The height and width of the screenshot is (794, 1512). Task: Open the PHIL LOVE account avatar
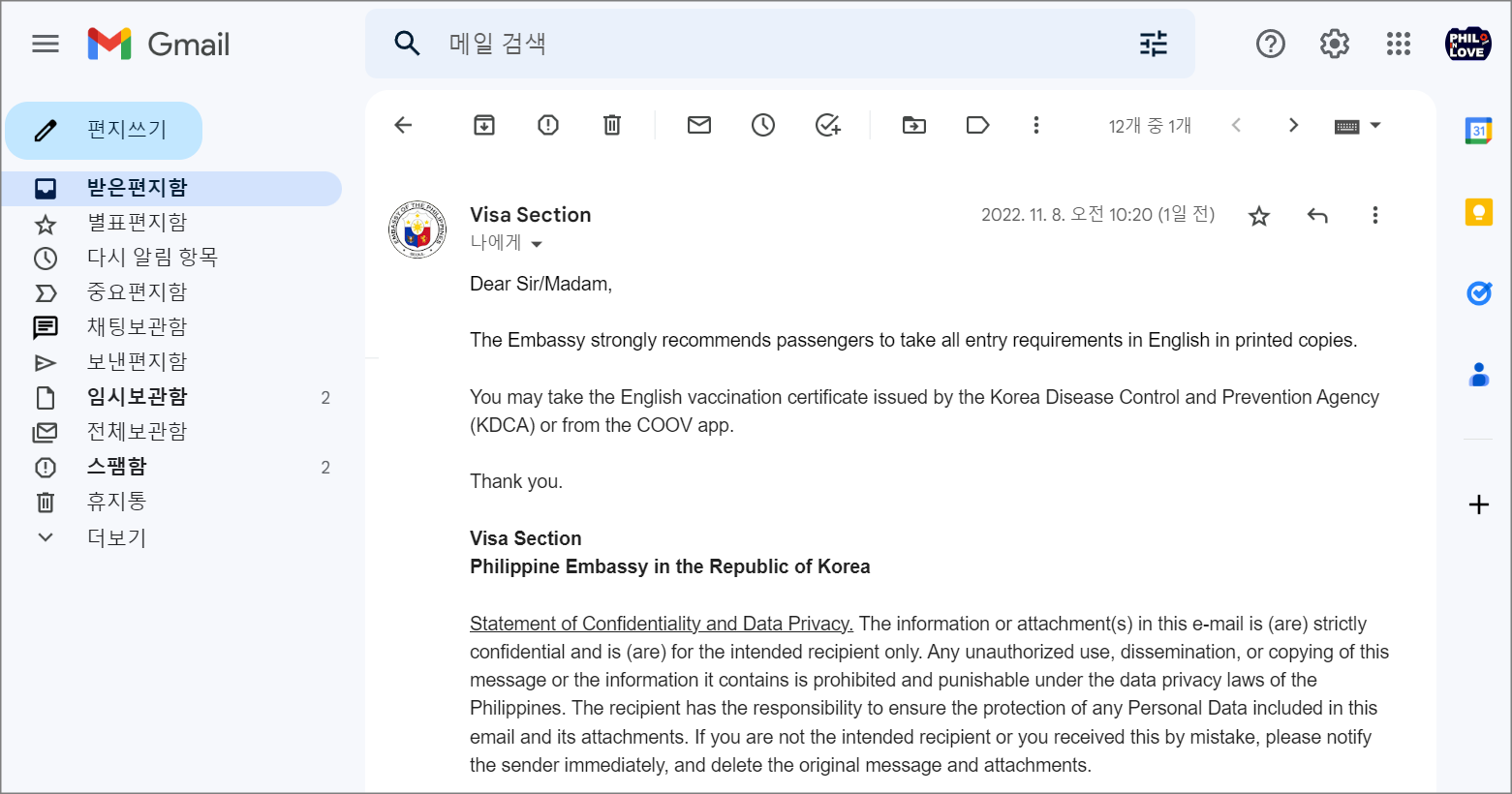tap(1467, 44)
